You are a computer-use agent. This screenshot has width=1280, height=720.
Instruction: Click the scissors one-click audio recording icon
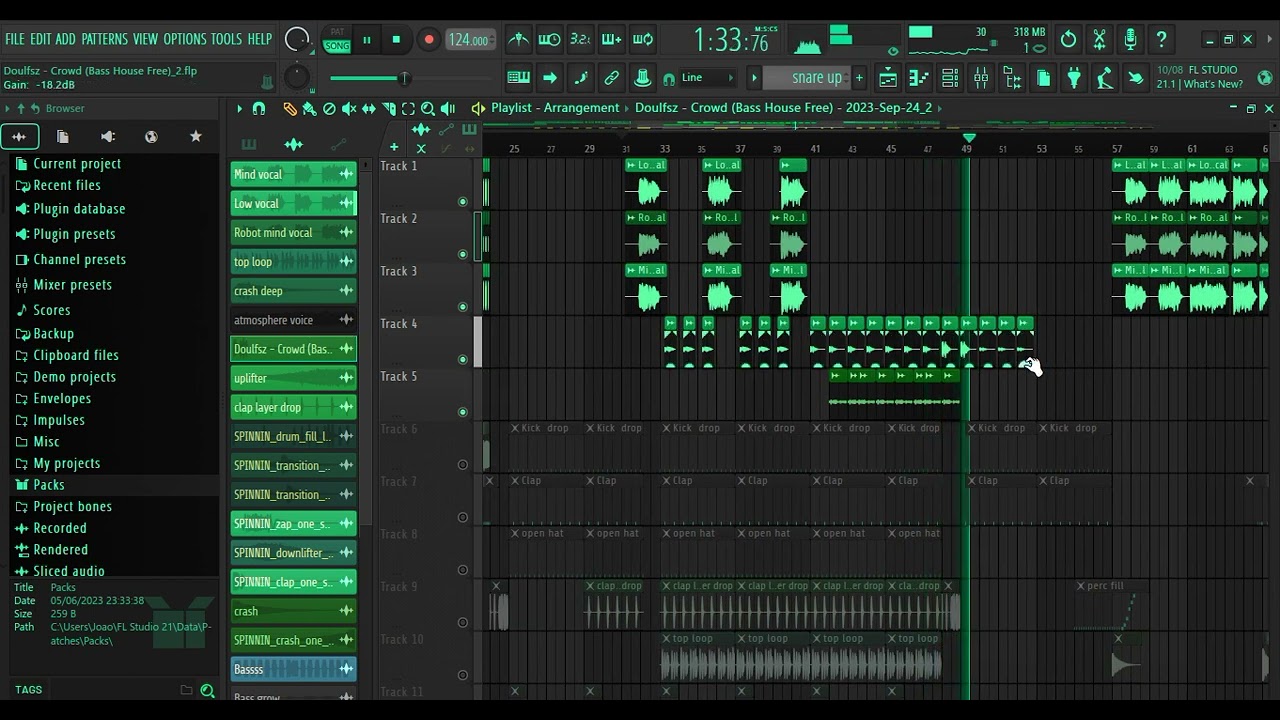1099,40
